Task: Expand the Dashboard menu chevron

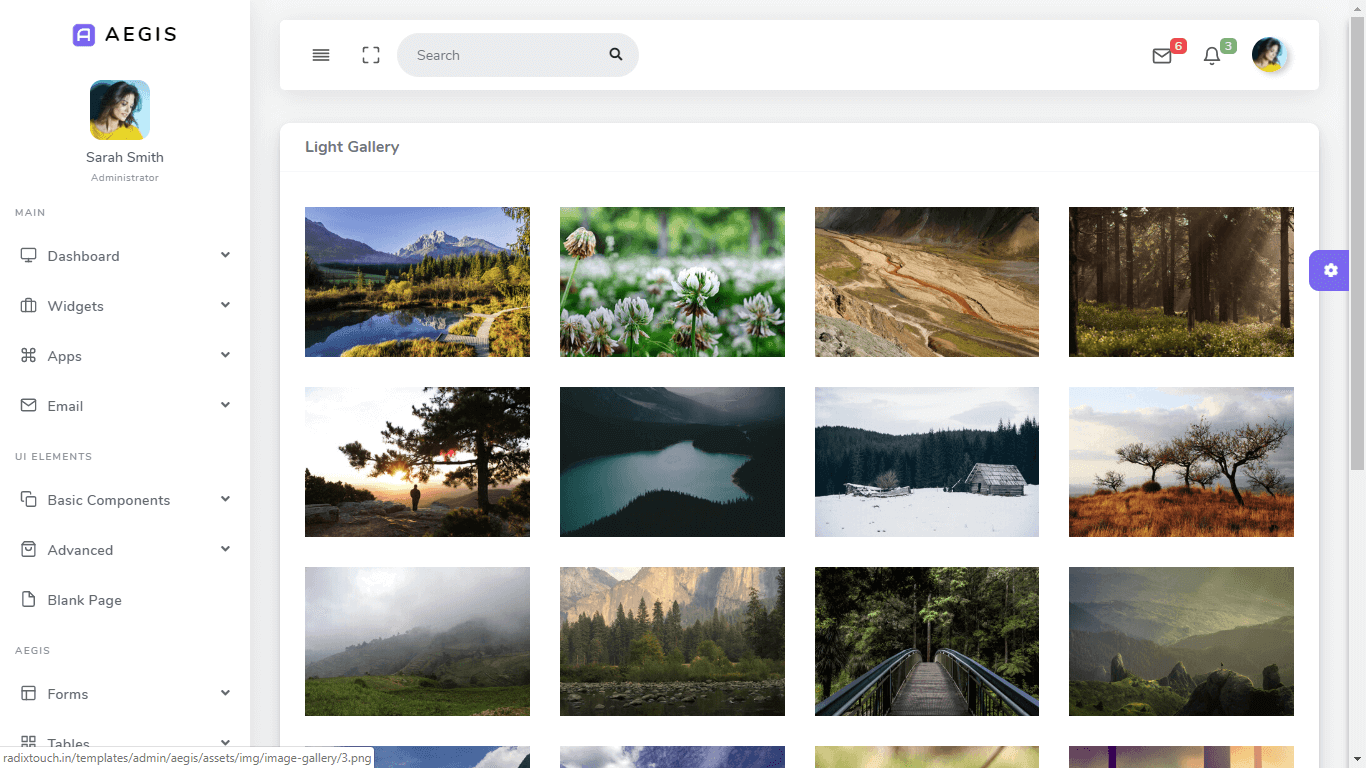Action: pos(225,255)
